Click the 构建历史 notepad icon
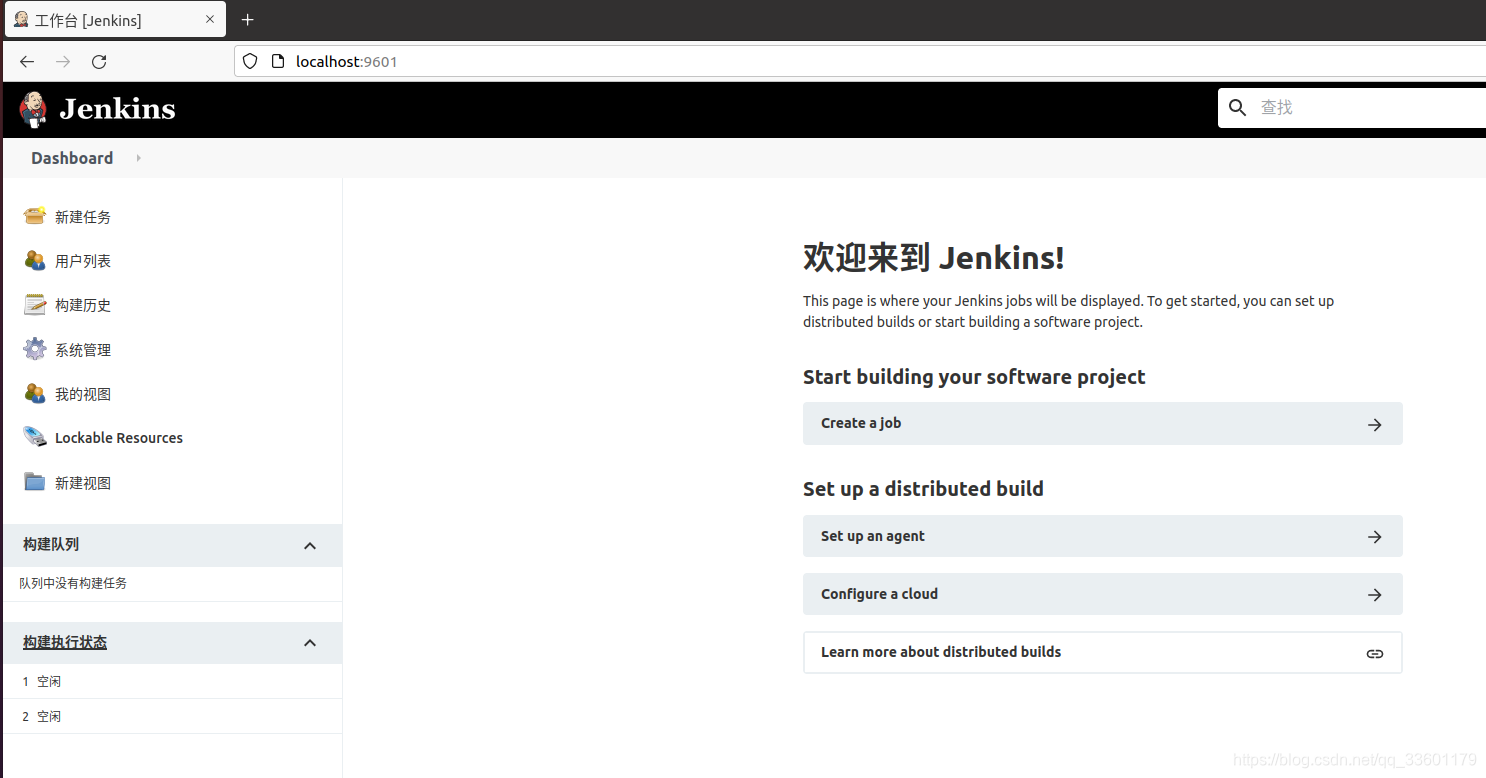1486x778 pixels. [x=35, y=304]
